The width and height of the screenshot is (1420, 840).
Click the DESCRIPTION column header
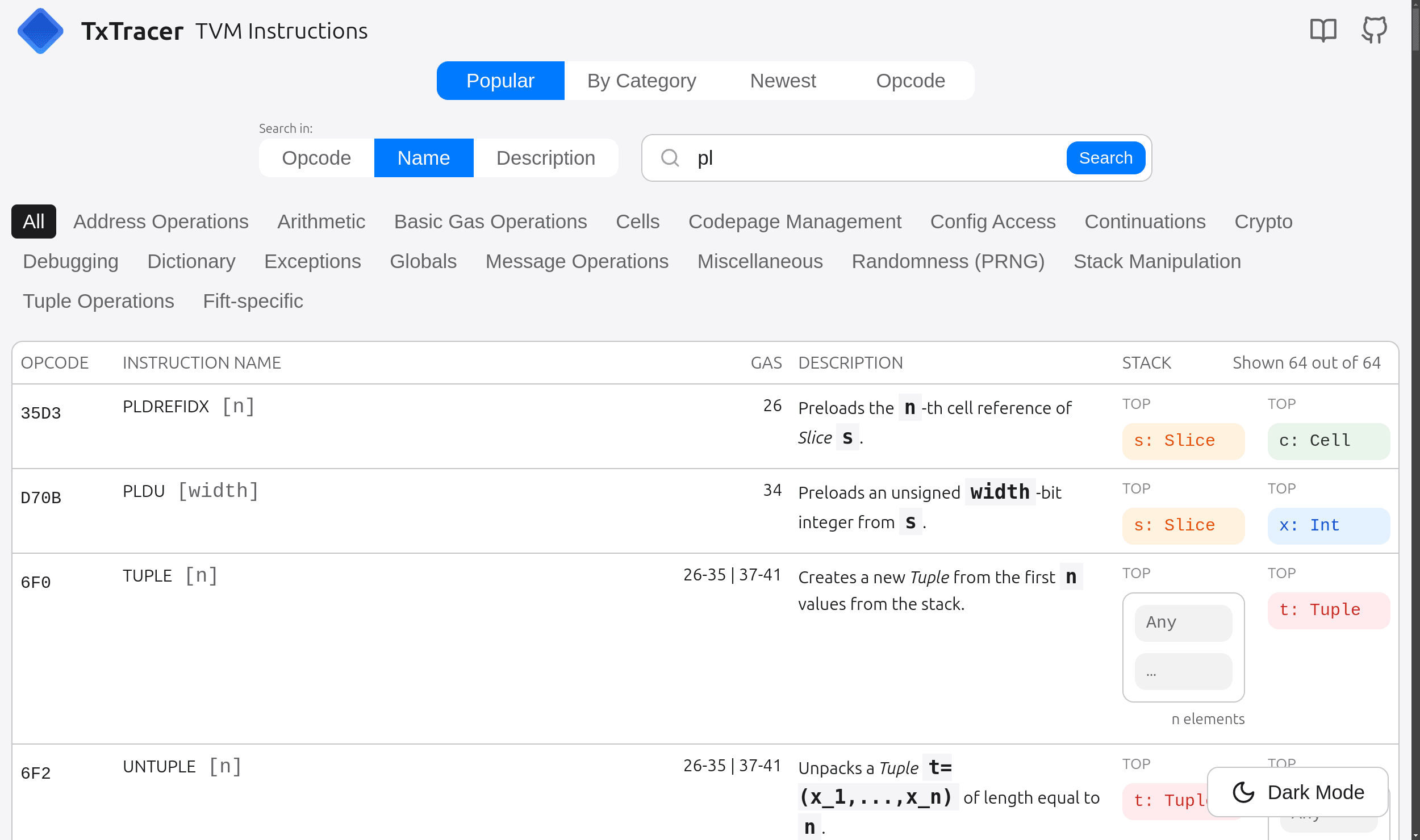(850, 363)
